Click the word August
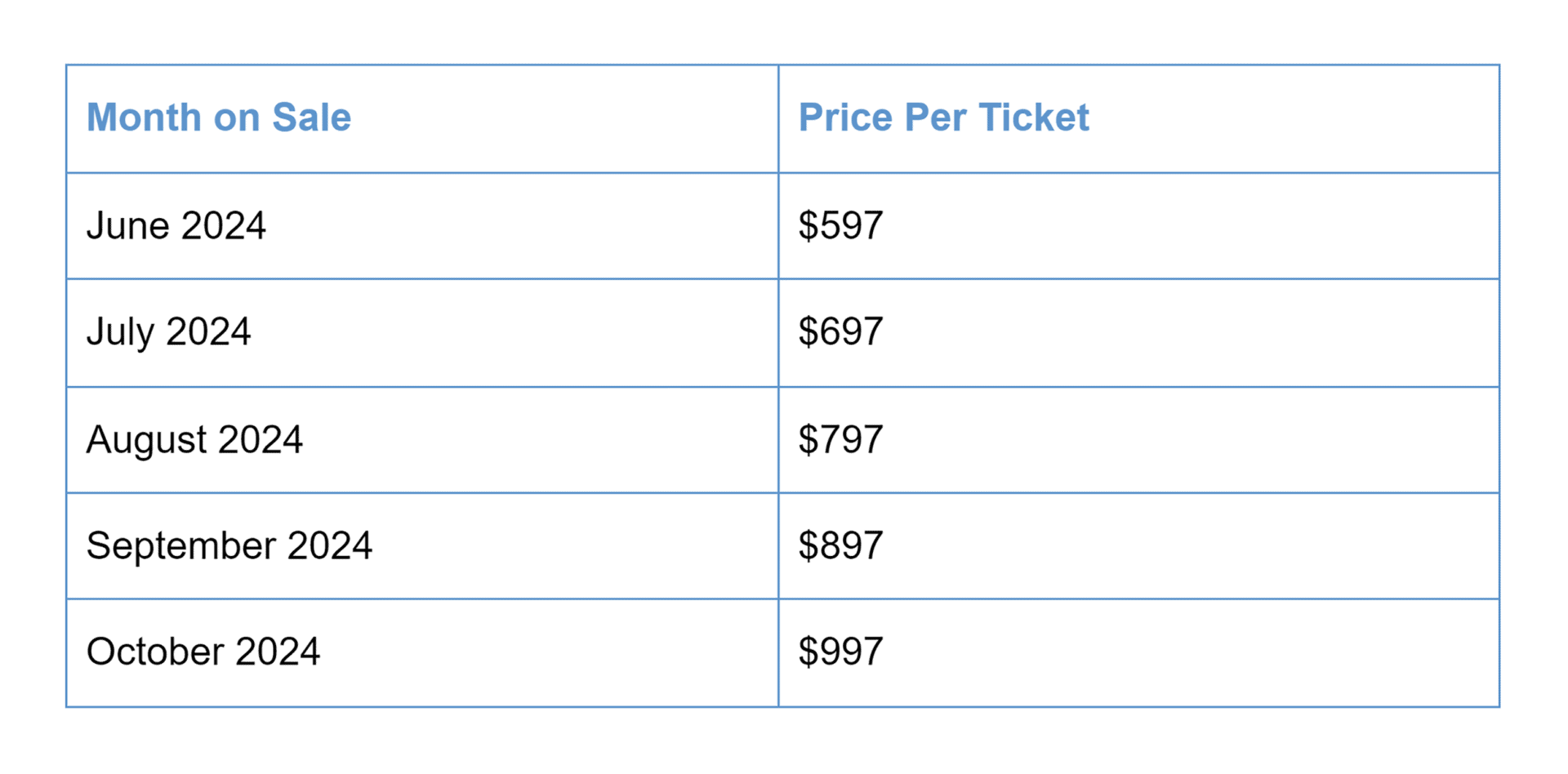1568x774 pixels. 146,440
